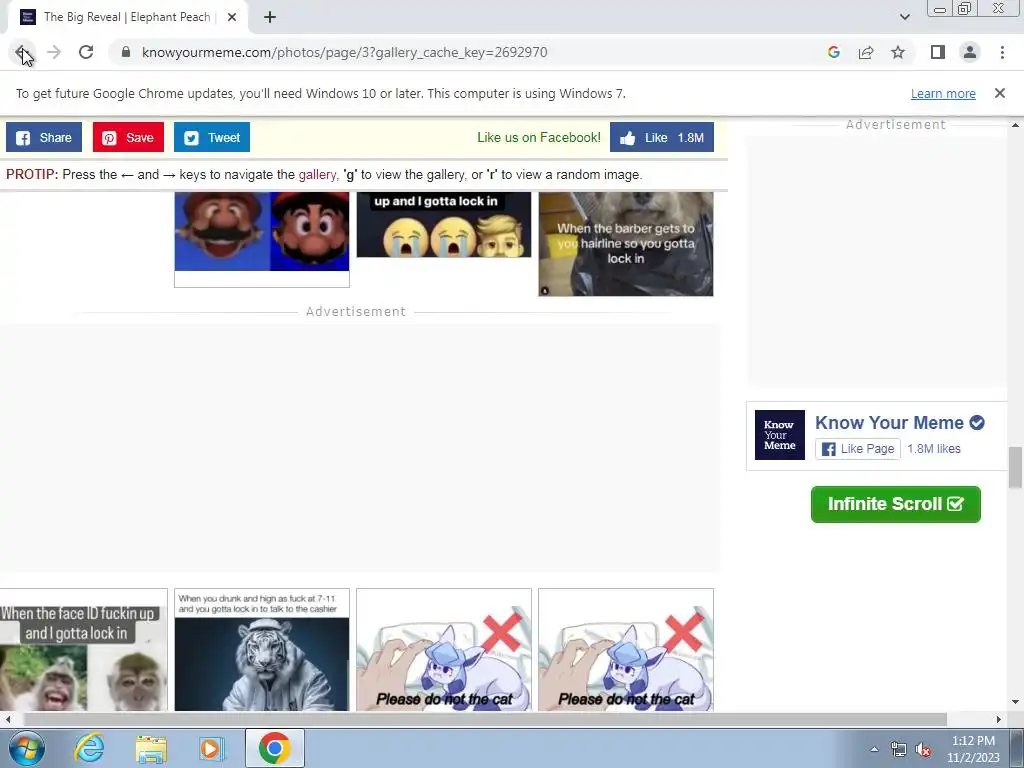
Task: Open a new tab with the plus button
Action: (x=270, y=17)
